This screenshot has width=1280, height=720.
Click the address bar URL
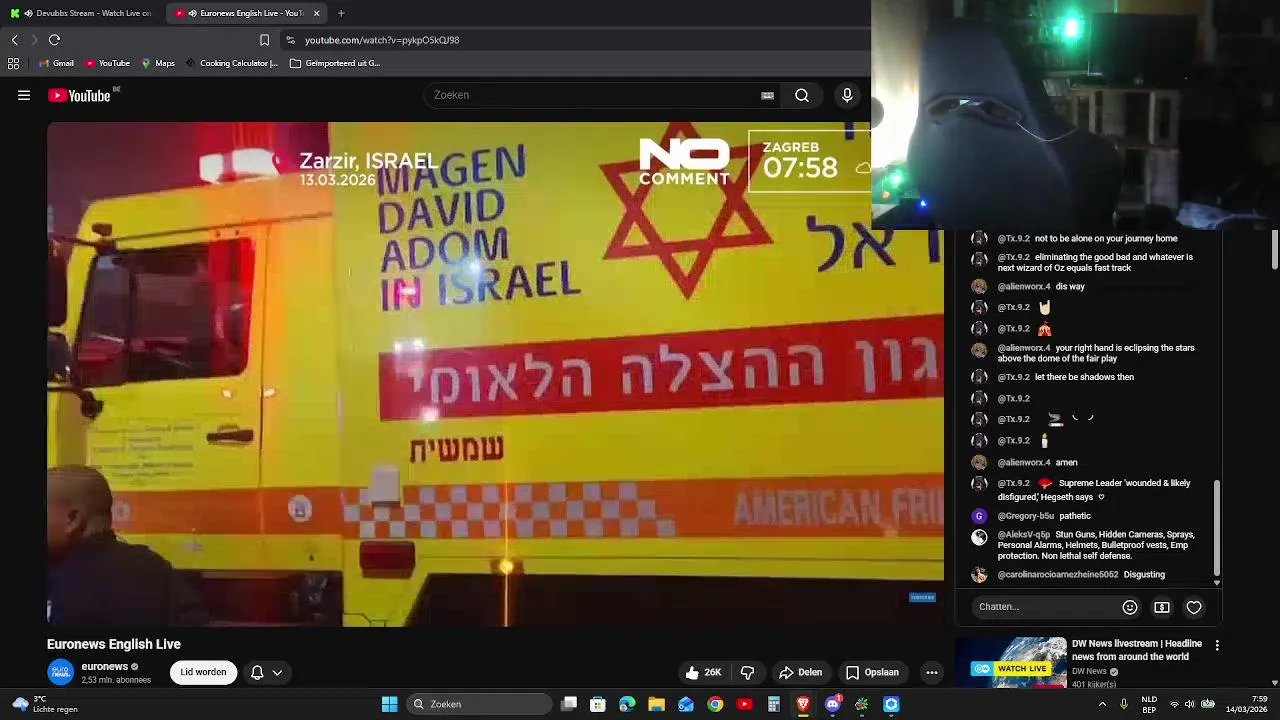click(382, 40)
